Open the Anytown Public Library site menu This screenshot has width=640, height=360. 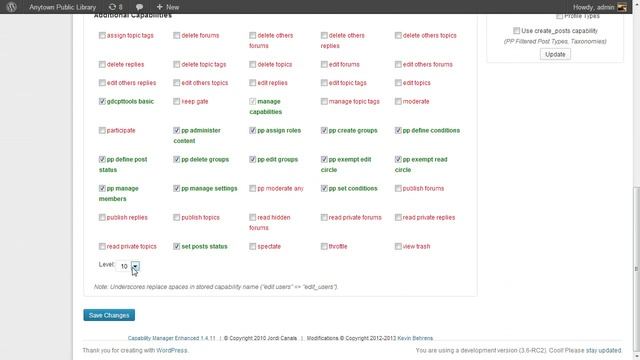click(x=62, y=7)
